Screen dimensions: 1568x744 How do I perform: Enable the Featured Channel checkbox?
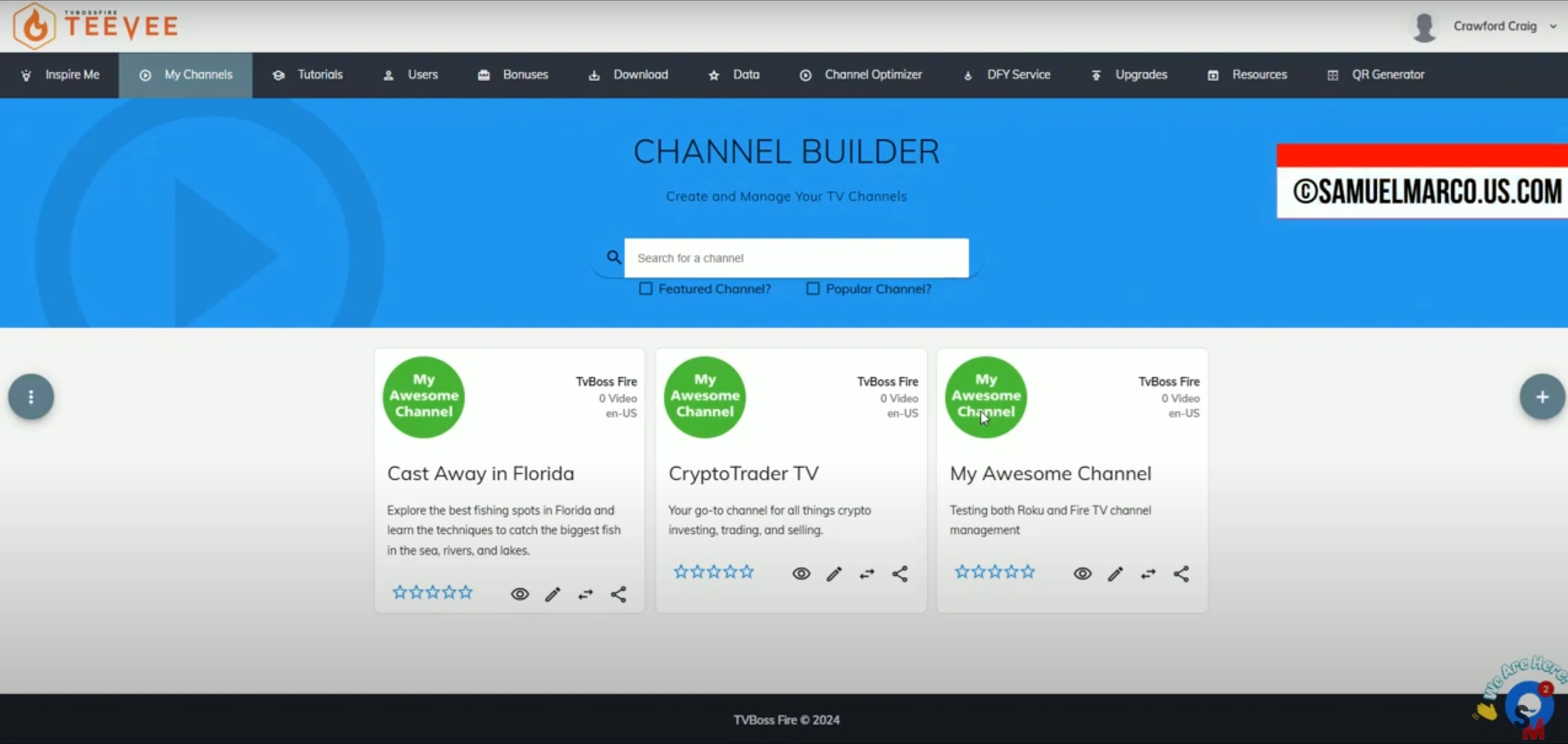click(x=646, y=288)
